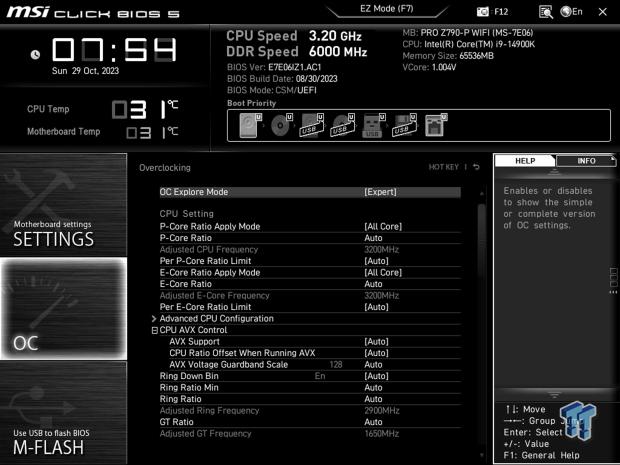Click the CPU Setting section header

tap(187, 214)
